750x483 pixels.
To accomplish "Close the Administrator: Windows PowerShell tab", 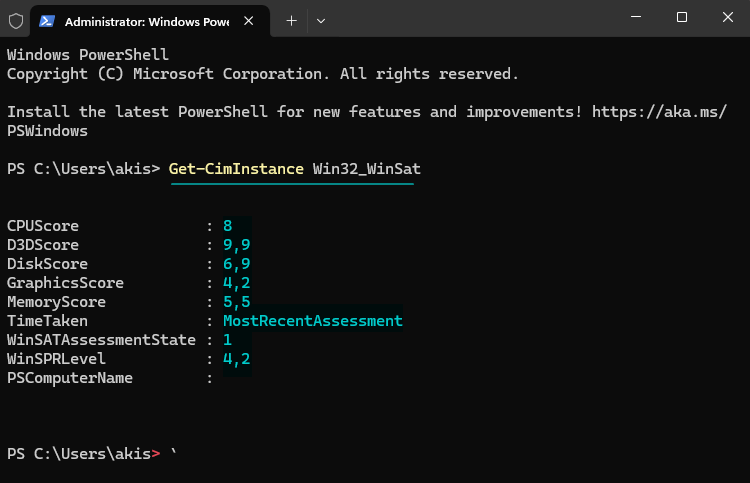I will tap(248, 21).
